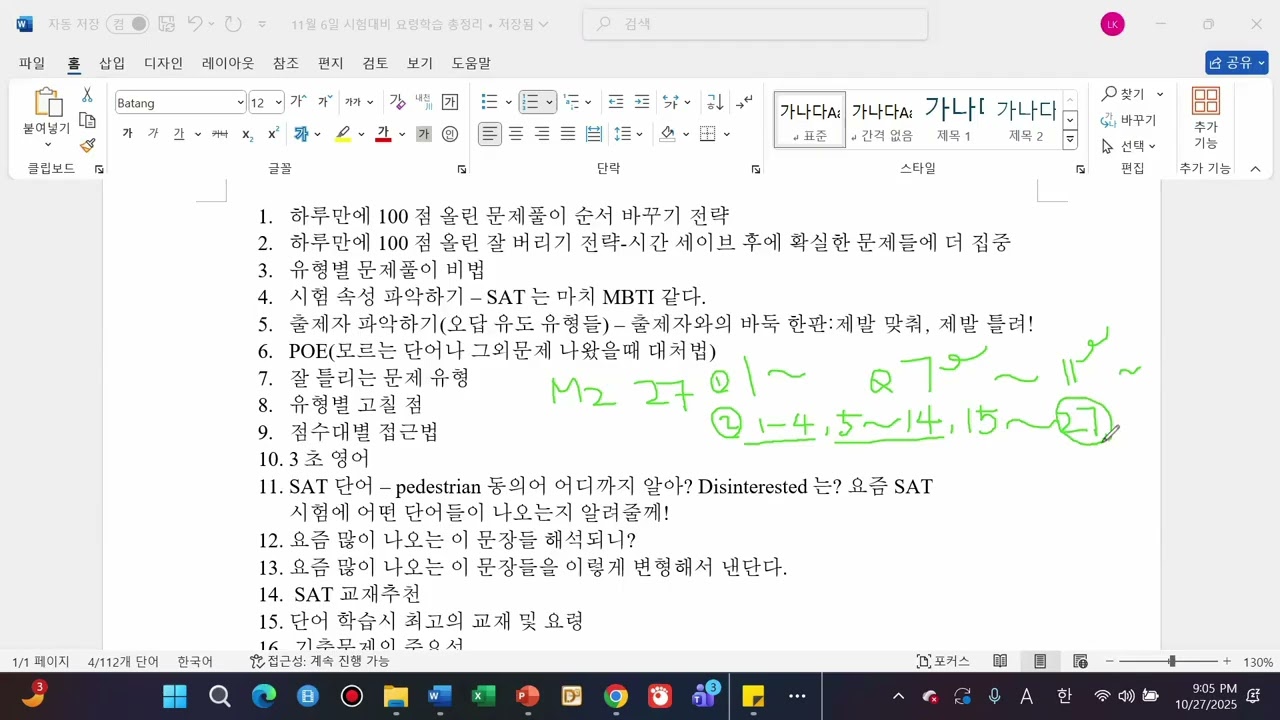Screen dimensions: 1280x720
Task: Decrease font size with shrink button
Action: (324, 102)
